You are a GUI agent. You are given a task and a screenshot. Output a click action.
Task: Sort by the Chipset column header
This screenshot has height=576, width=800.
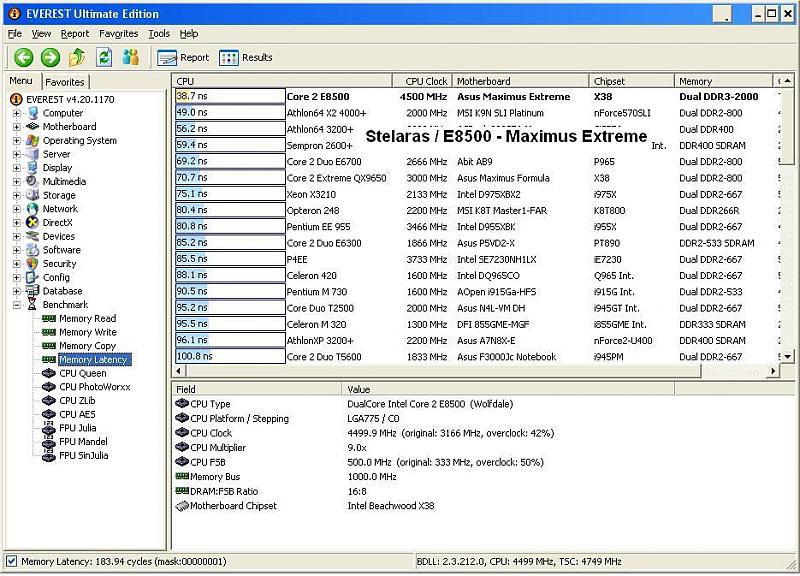click(632, 81)
